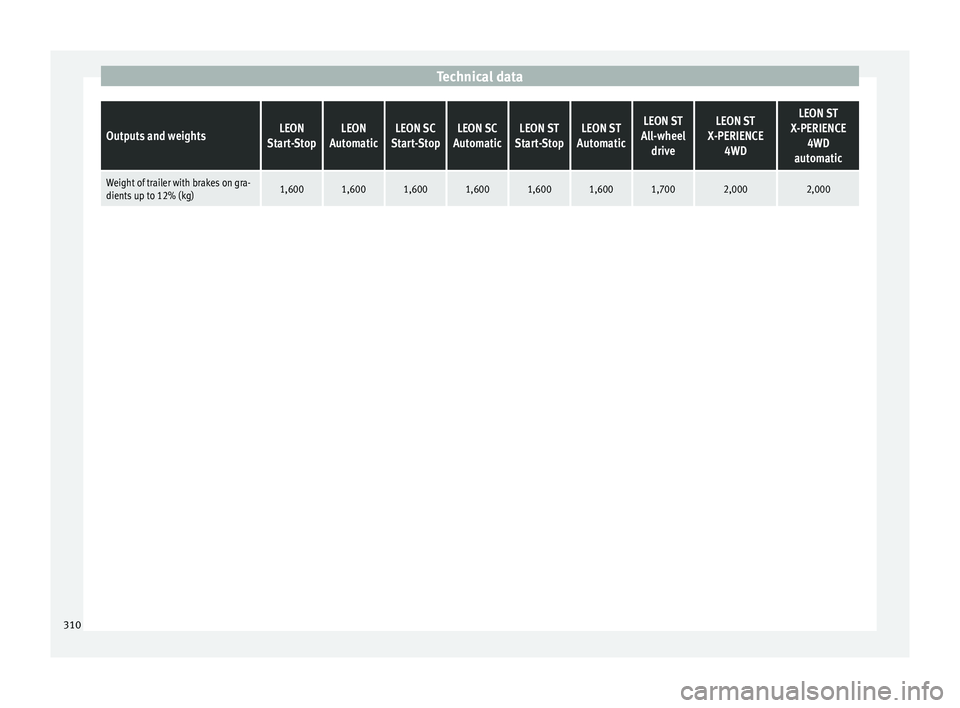Image resolution: width=960 pixels, height=708 pixels.
Task: Select the LEON SC Start-Stop header
Action: click(415, 135)
